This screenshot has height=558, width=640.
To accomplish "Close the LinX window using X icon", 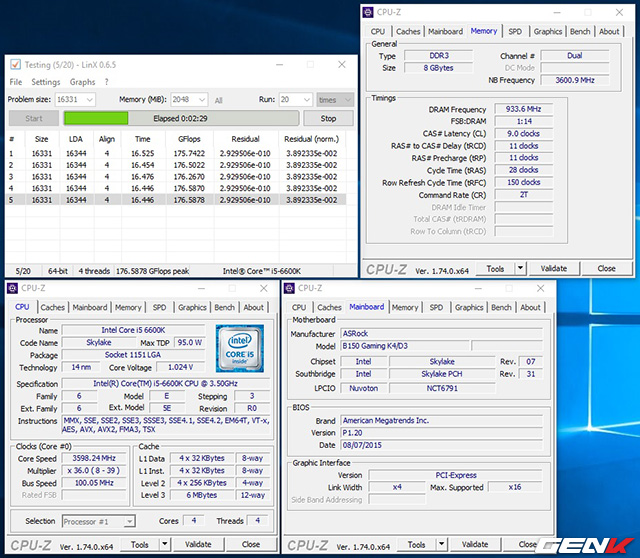I will coord(341,65).
